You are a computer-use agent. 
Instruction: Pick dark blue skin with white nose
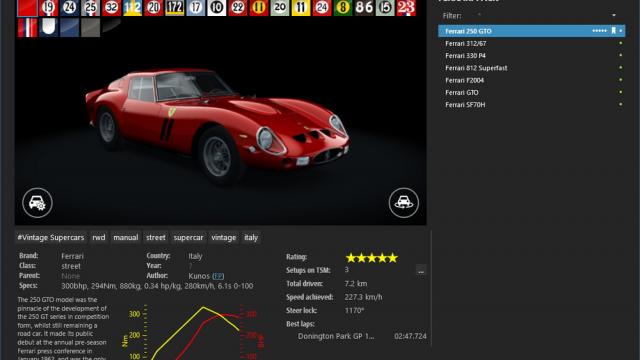(x=49, y=27)
